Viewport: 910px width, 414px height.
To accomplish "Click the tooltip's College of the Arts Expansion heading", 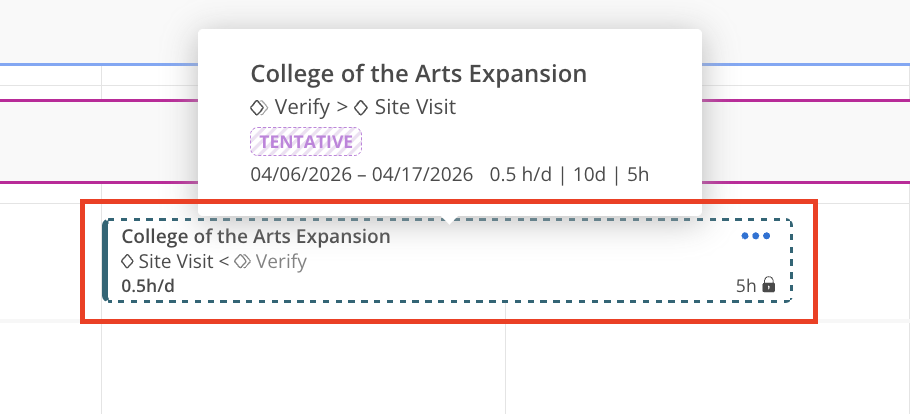I will (x=418, y=74).
